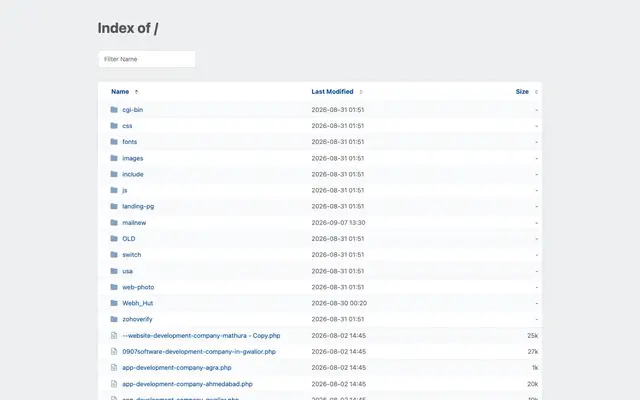The height and width of the screenshot is (400, 640).
Task: Sort listing by Name column header
Action: click(120, 91)
